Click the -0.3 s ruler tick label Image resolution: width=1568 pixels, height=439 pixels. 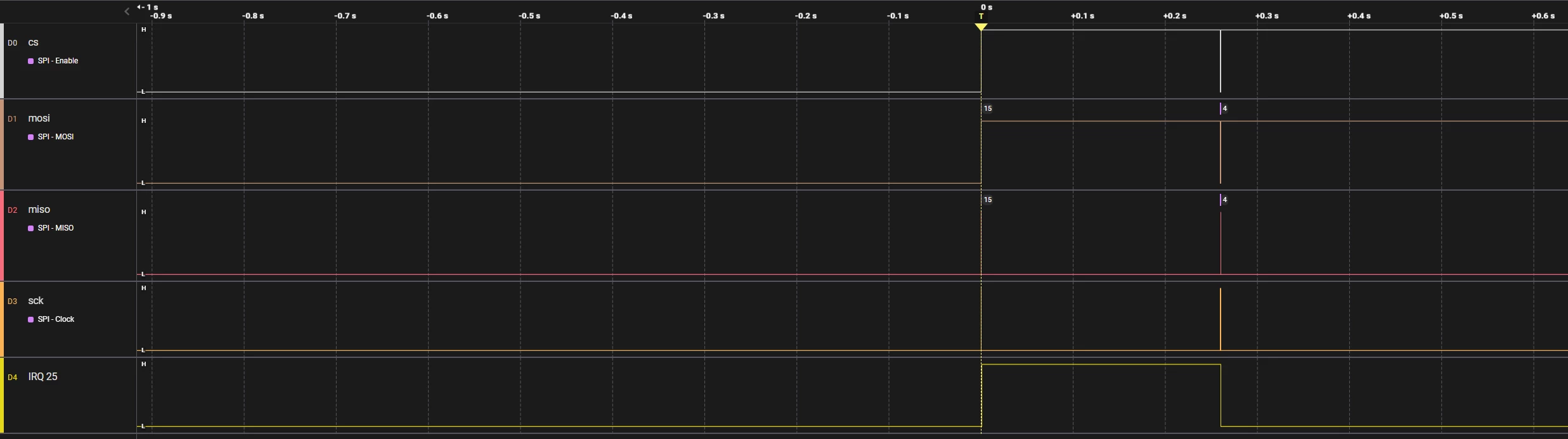[714, 16]
